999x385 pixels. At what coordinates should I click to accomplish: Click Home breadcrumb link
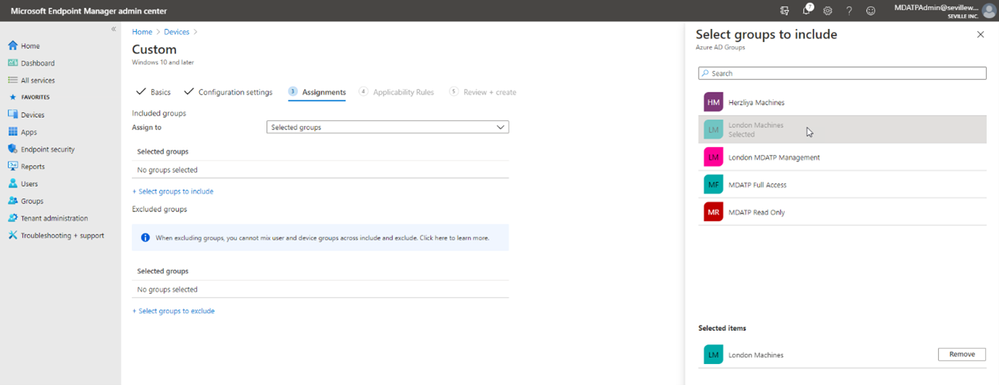142,31
